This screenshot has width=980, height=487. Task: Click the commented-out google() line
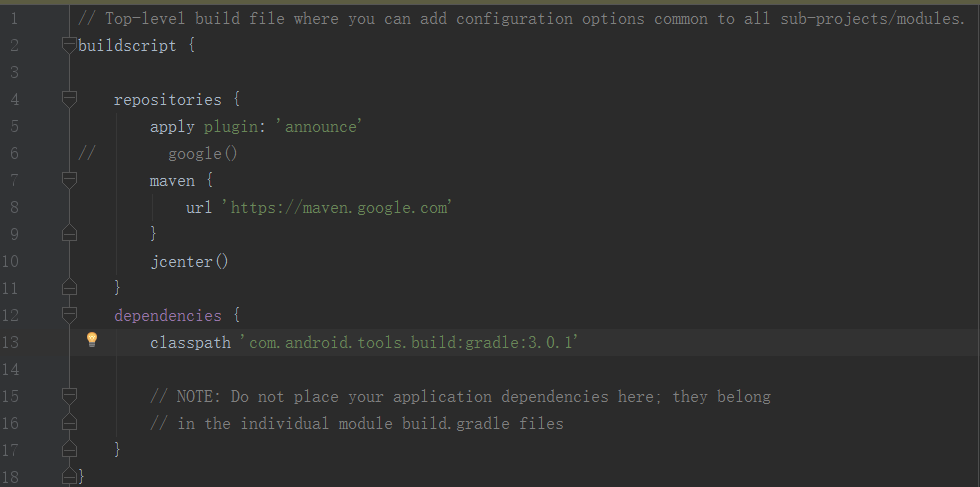[158, 153]
